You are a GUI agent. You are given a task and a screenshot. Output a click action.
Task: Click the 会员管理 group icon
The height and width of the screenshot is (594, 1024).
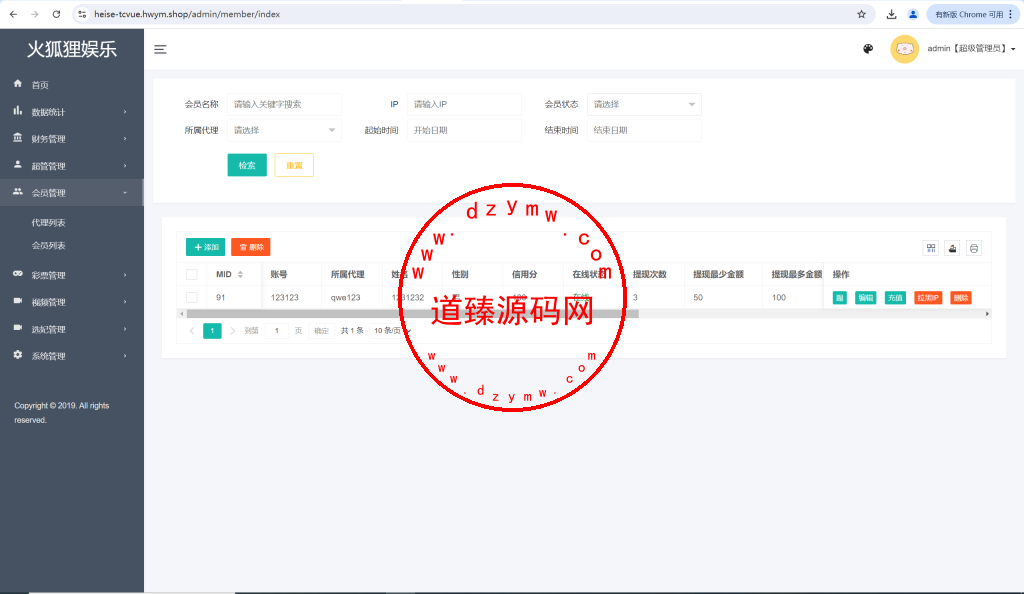[18, 192]
